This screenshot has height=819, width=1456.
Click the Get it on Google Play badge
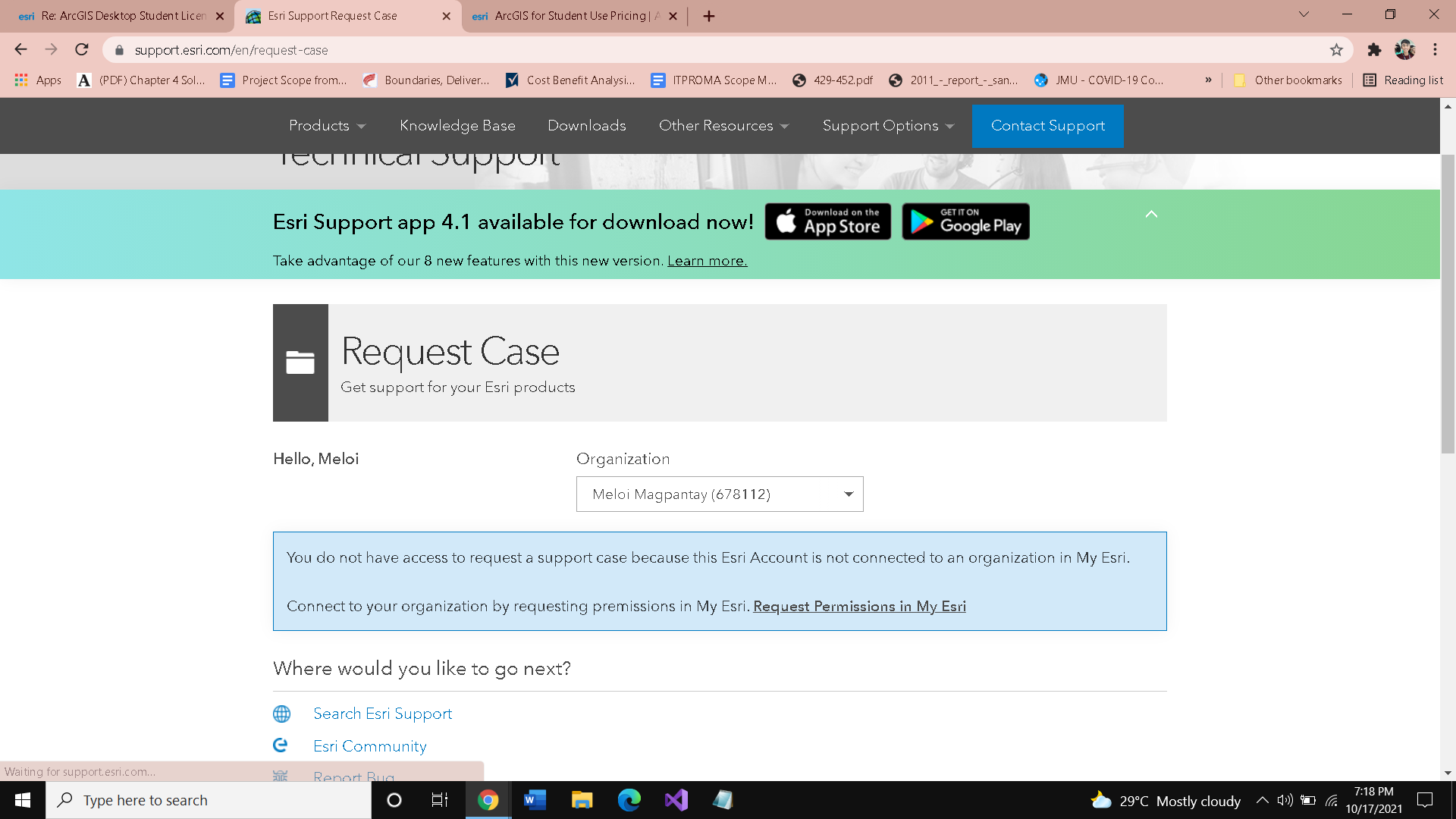[x=965, y=221]
